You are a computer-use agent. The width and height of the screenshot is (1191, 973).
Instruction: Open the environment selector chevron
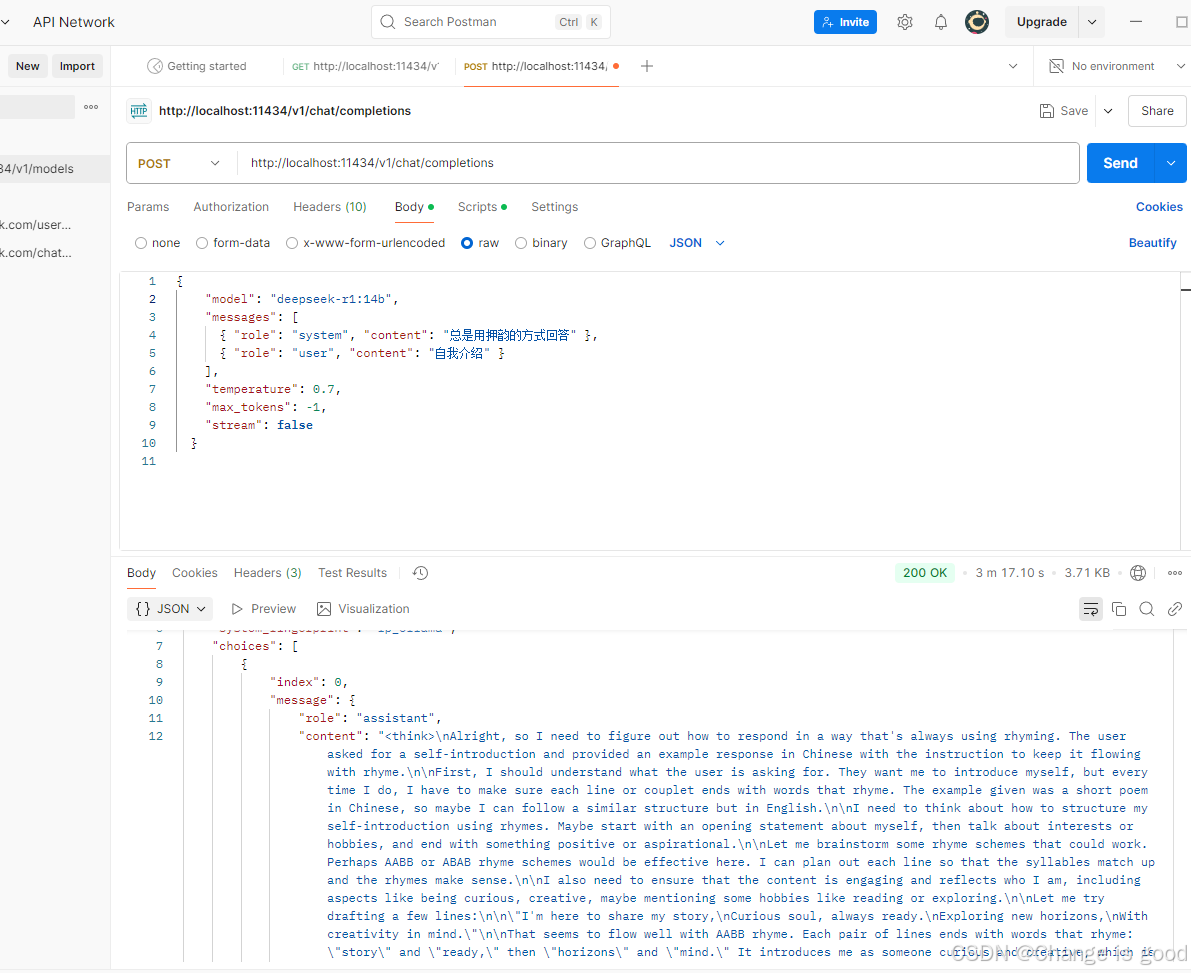[x=1180, y=66]
